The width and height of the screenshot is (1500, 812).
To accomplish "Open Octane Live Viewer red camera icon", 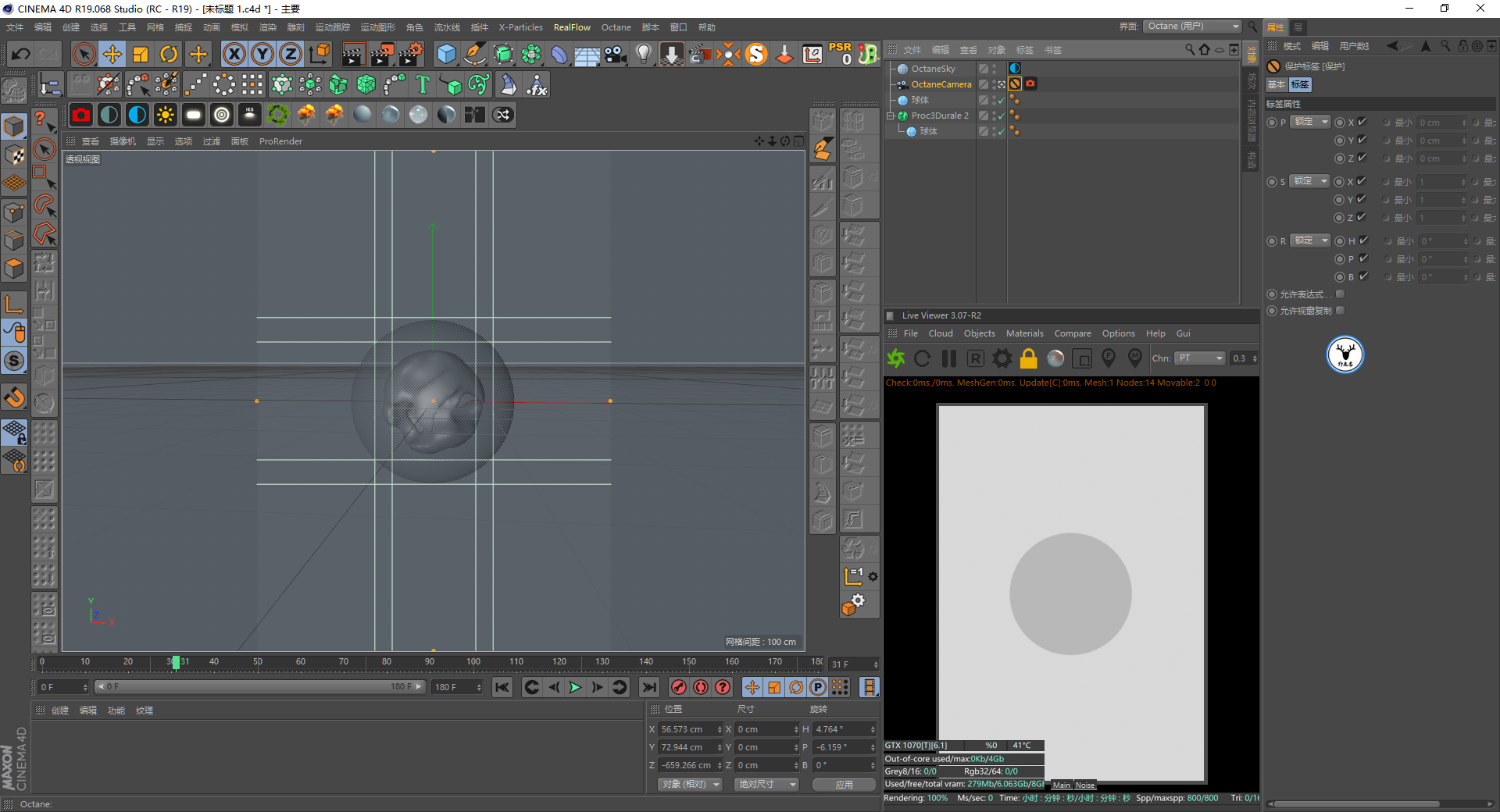I will [81, 115].
